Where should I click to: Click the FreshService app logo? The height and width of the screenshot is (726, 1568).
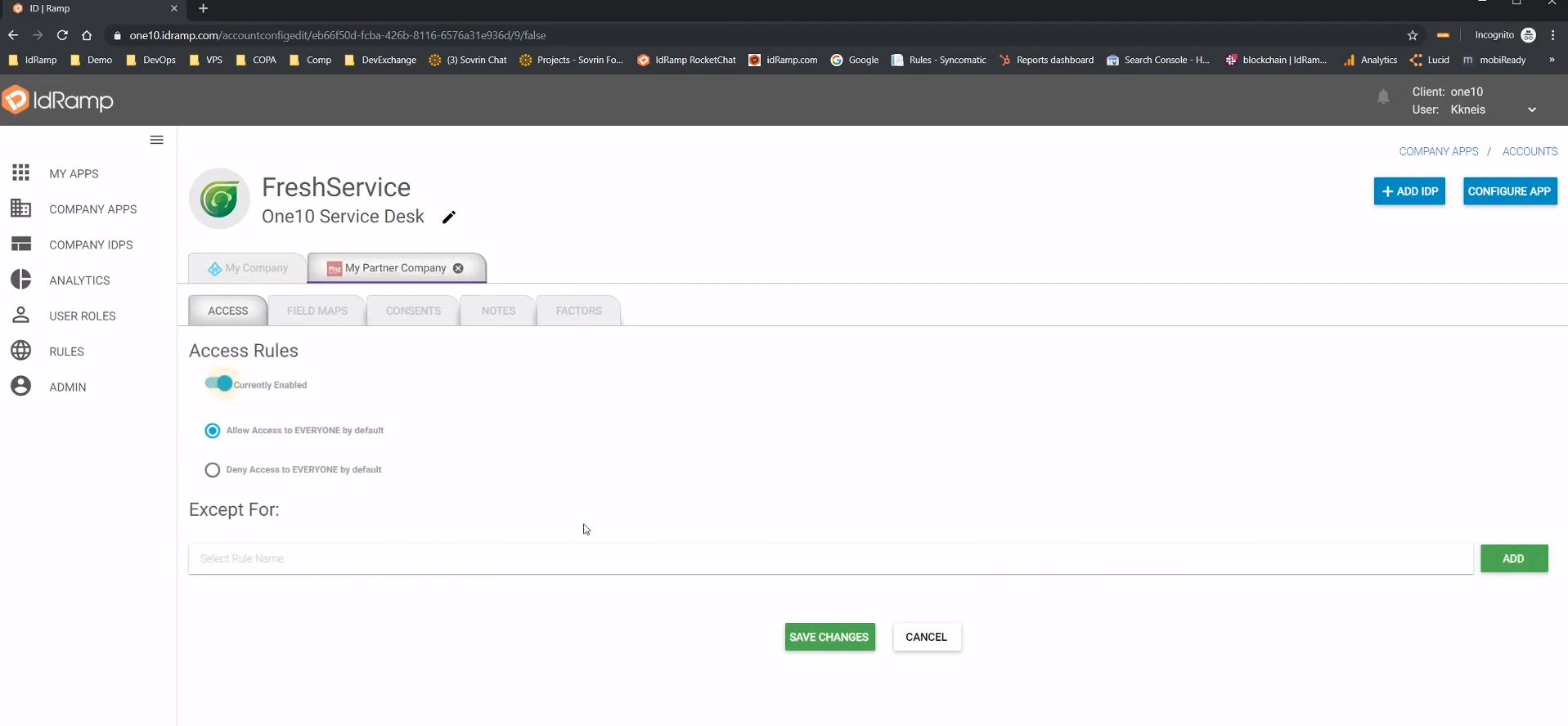[219, 199]
